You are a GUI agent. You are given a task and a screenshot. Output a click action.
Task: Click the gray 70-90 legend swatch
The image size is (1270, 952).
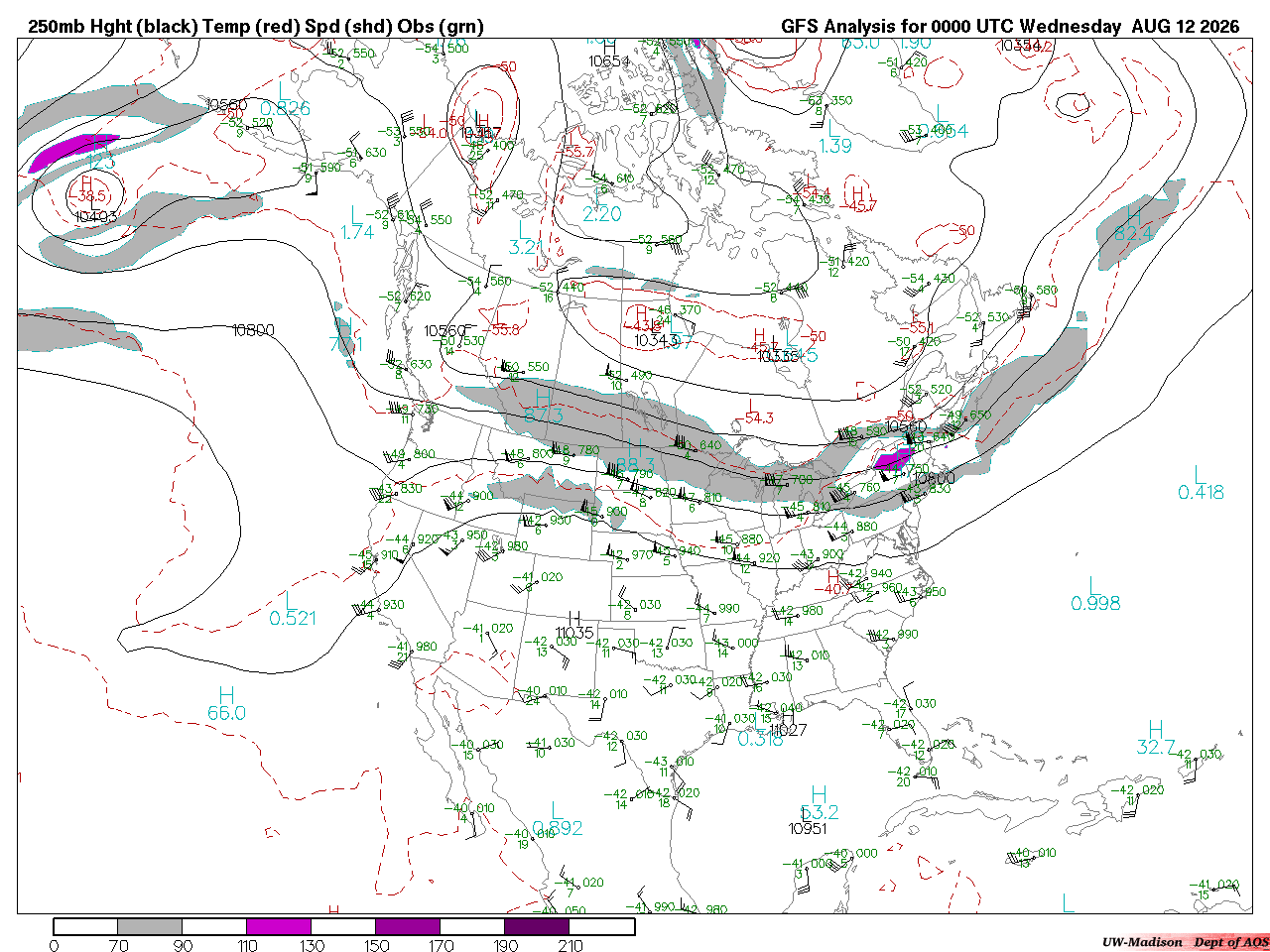pos(150,926)
